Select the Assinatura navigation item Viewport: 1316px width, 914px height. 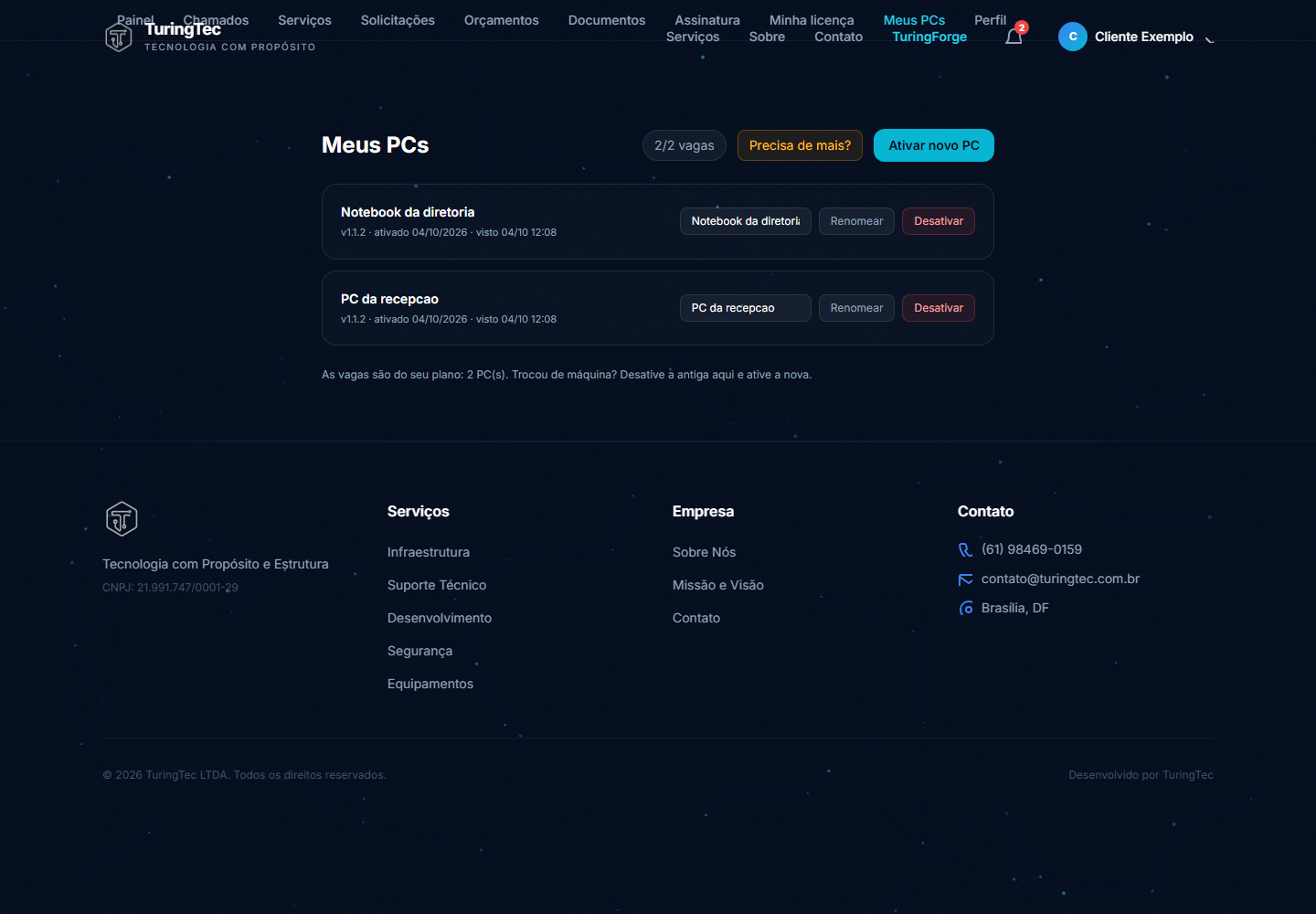(x=707, y=20)
